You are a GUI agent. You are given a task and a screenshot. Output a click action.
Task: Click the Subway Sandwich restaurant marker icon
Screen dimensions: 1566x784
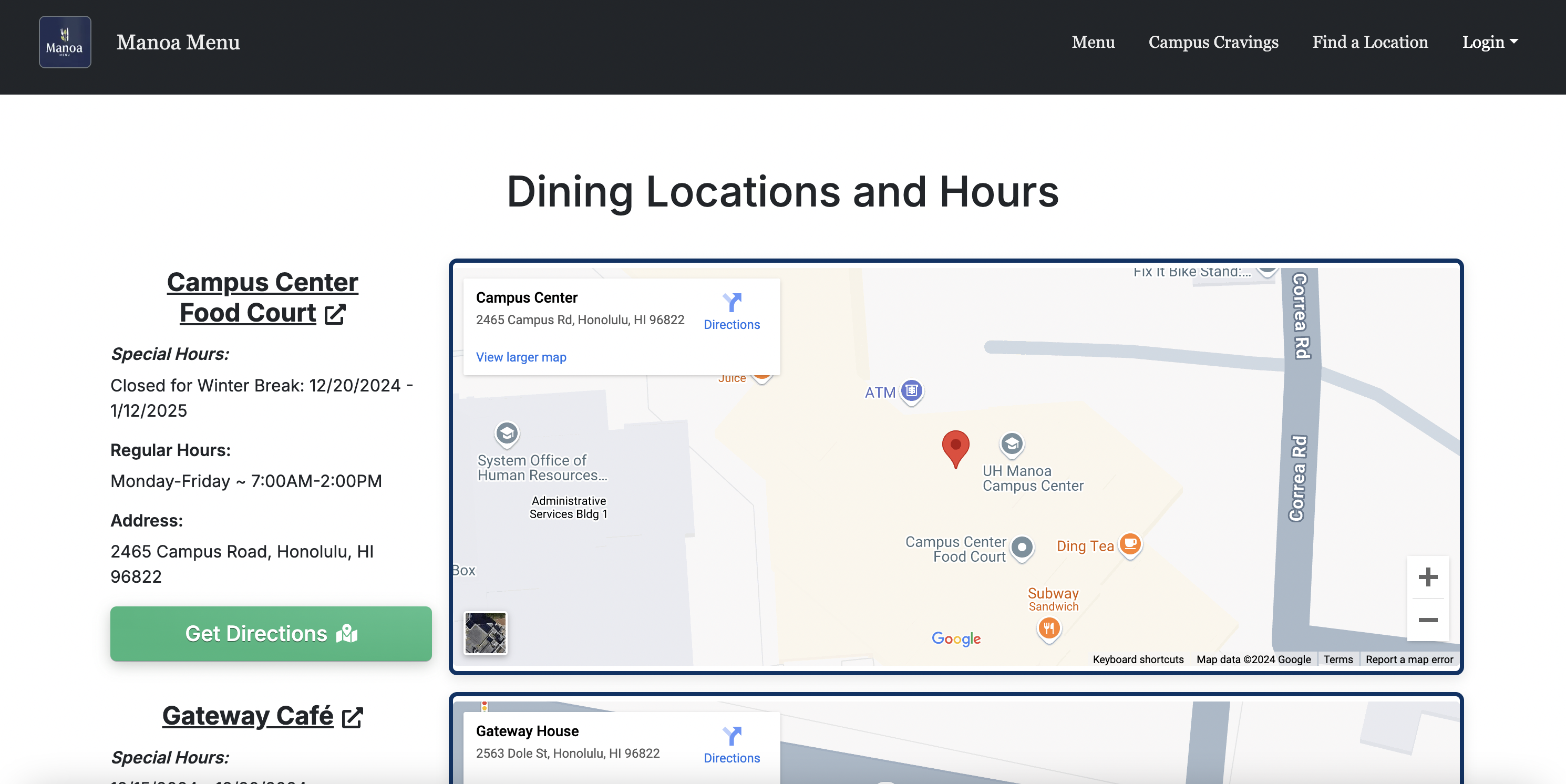click(1049, 628)
